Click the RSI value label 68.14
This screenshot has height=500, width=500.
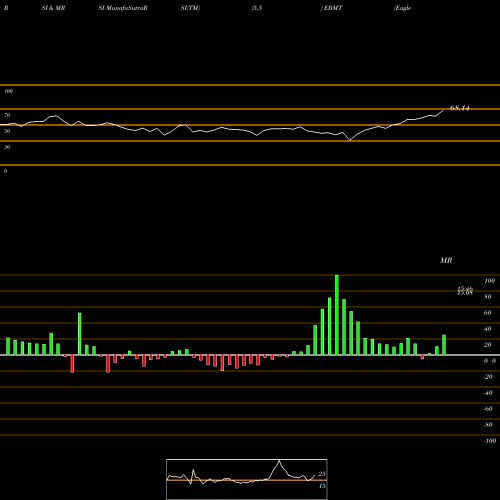click(460, 108)
